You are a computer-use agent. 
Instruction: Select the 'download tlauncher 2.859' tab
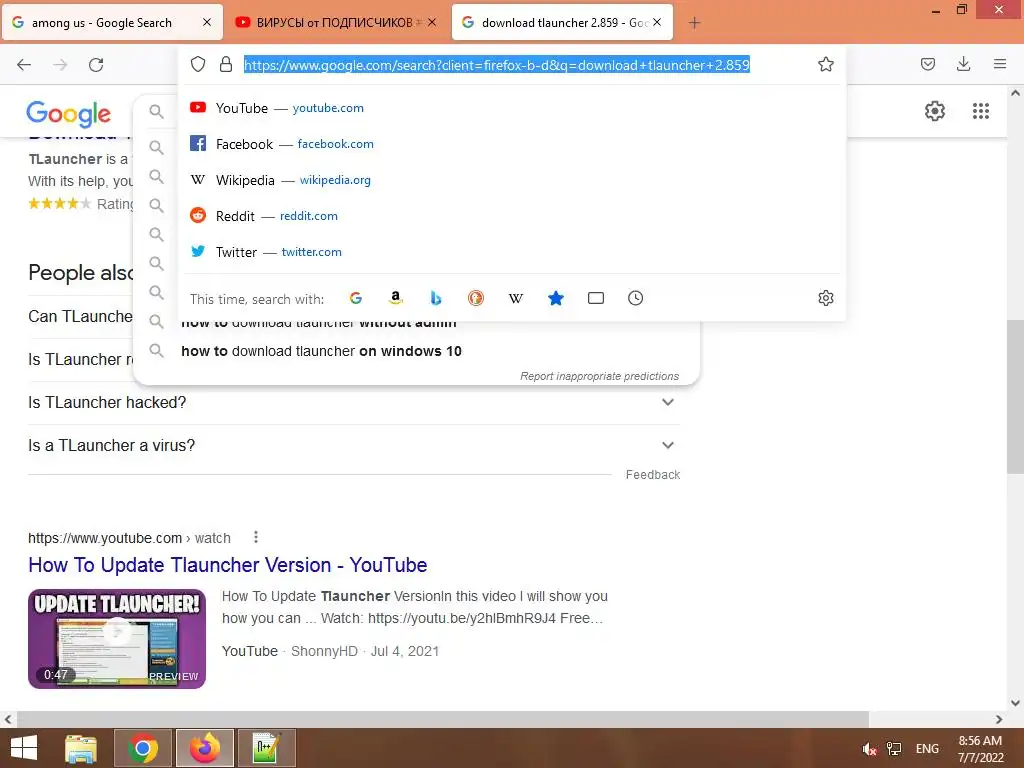(x=562, y=23)
